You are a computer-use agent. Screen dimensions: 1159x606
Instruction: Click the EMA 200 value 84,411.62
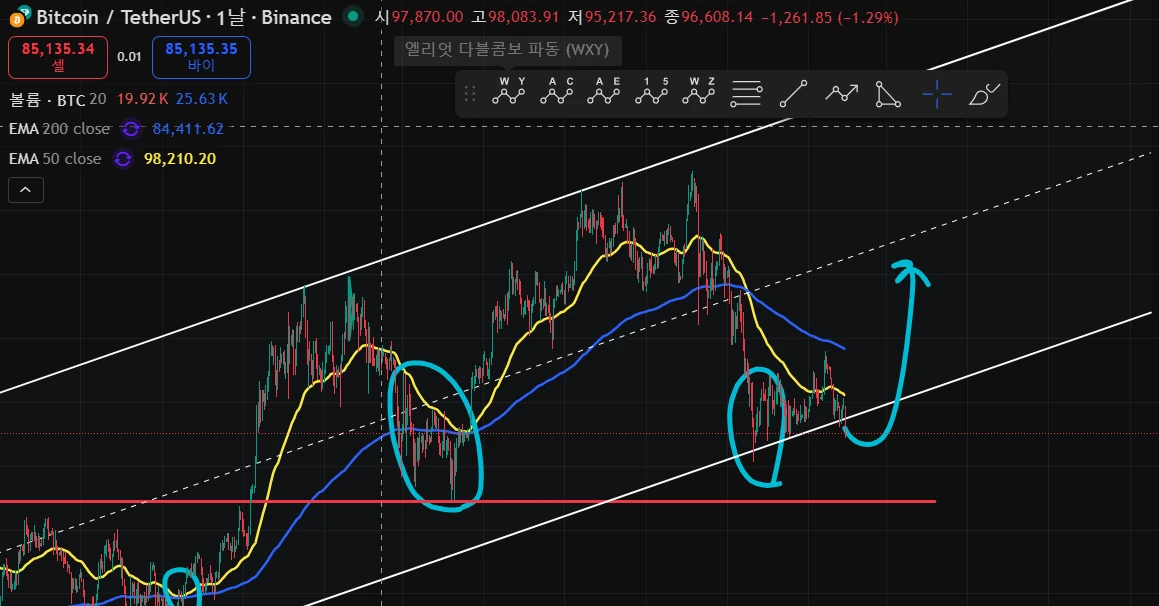click(x=188, y=129)
